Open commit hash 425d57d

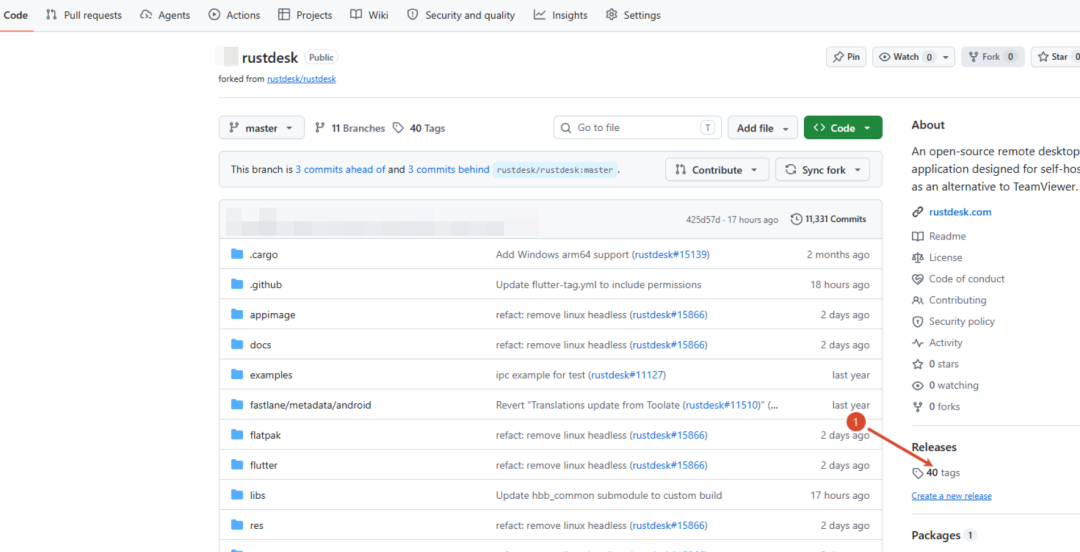(702, 220)
